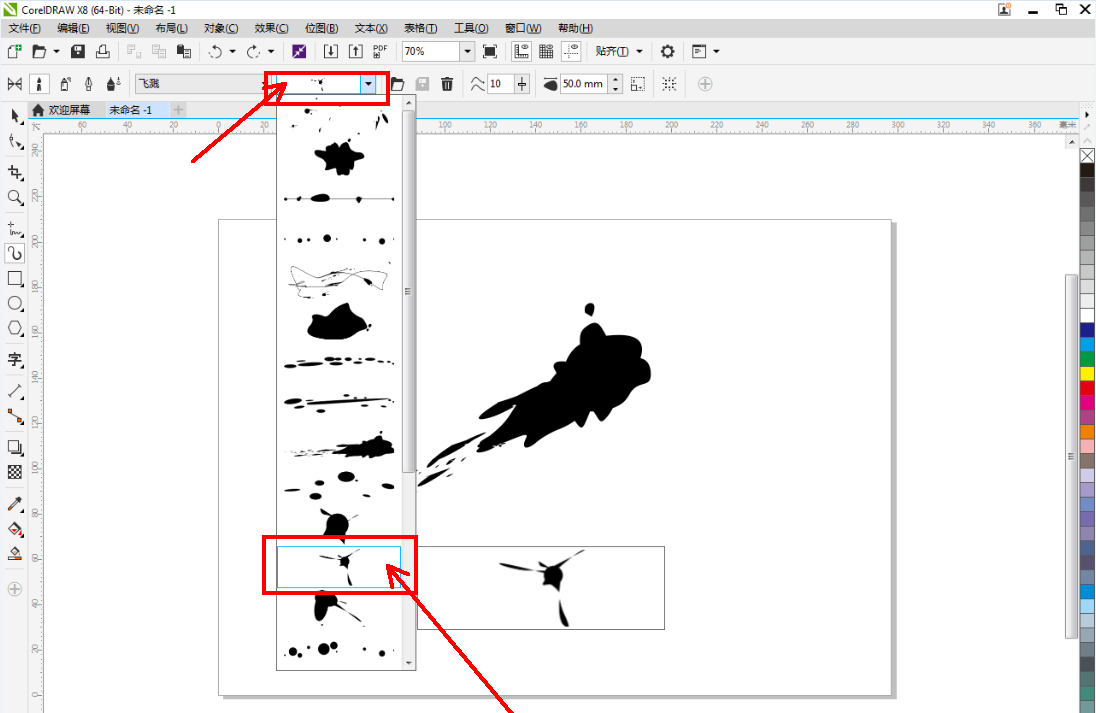The width and height of the screenshot is (1096, 713).
Task: Switch to the 欢迎屏幕 tab
Action: click(x=68, y=110)
